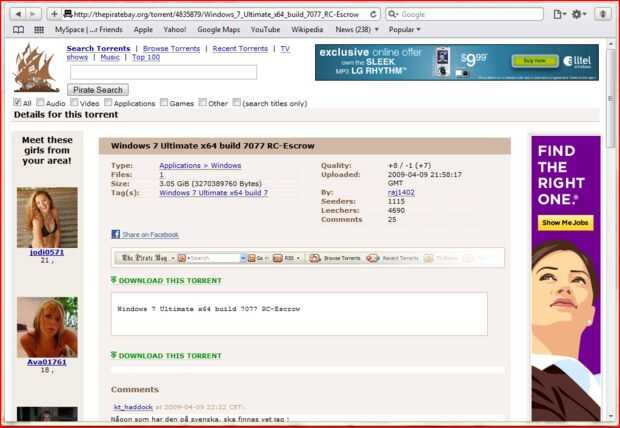Viewport: 620px width, 428px height.
Task: Click the Go icon in Pirate Bay toolbar
Action: pyautogui.click(x=252, y=258)
